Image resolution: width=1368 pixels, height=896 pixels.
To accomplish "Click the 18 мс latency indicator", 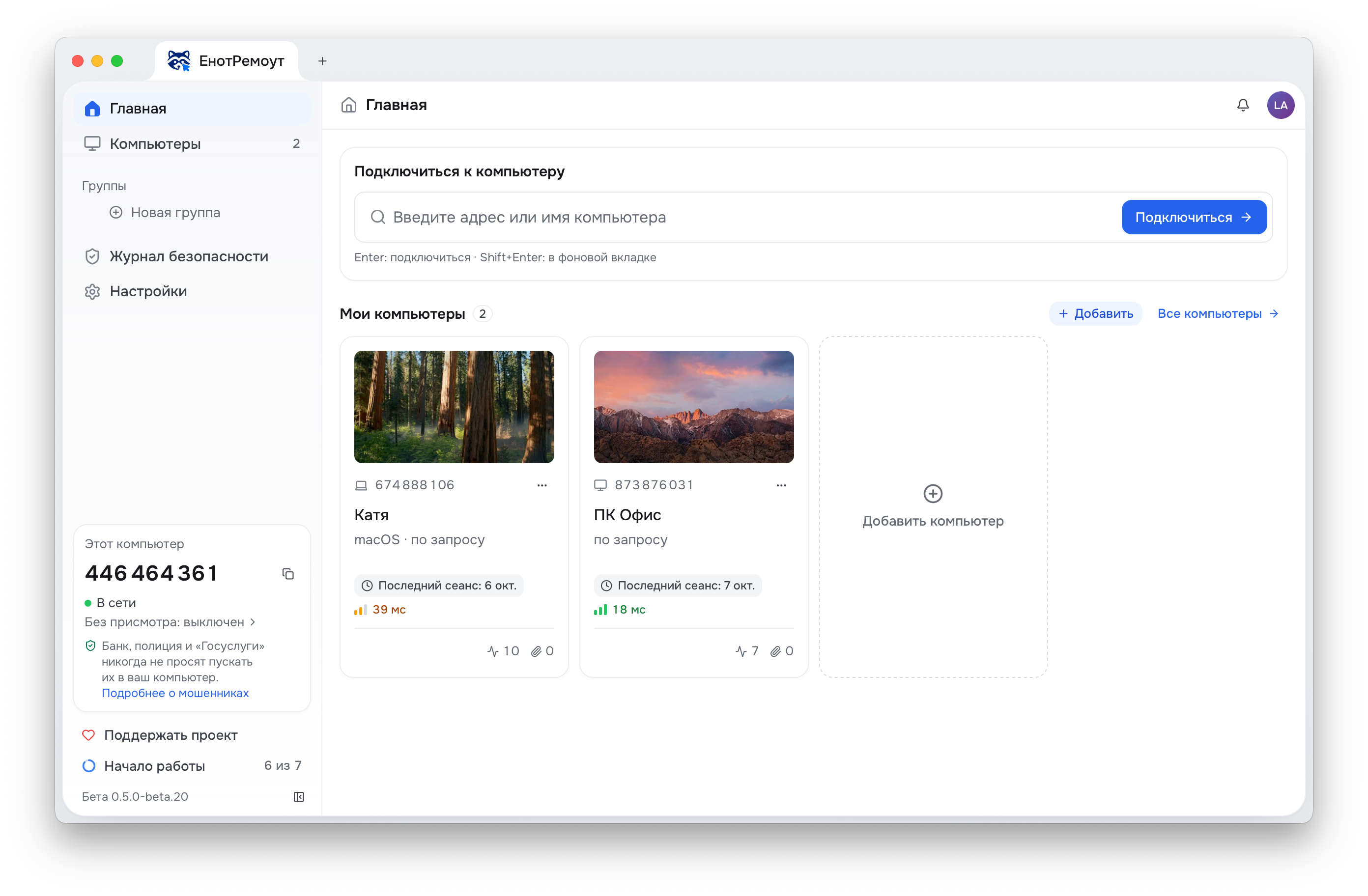I will (x=620, y=610).
